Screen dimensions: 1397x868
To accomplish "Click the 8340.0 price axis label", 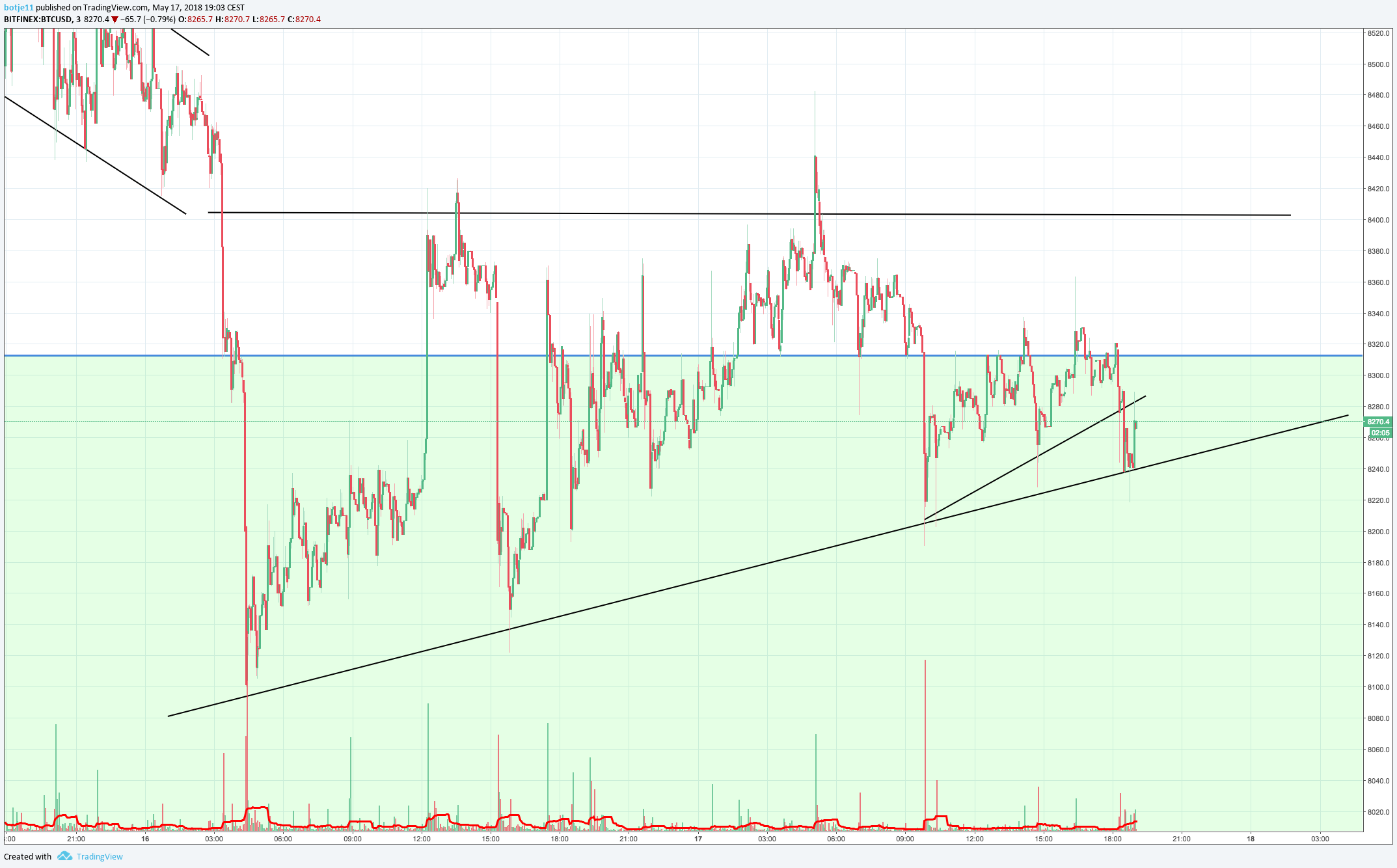I will (x=1378, y=314).
